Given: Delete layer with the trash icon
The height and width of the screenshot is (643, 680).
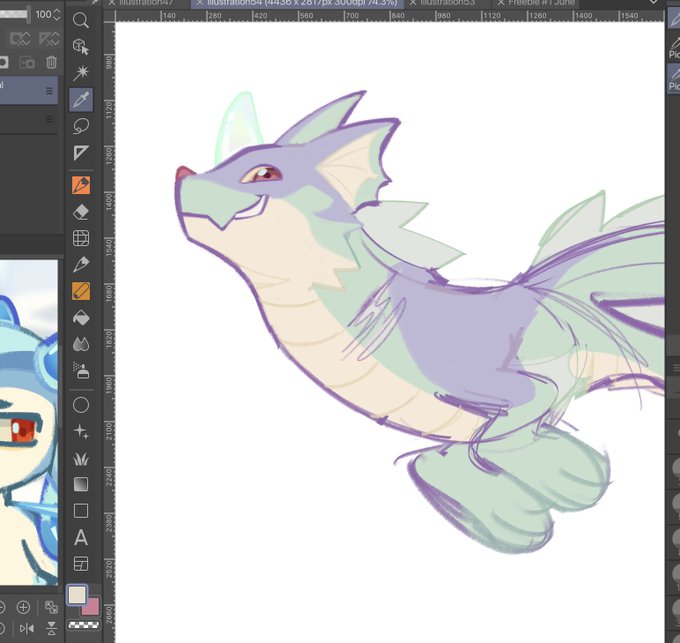Looking at the screenshot, I should coord(52,62).
